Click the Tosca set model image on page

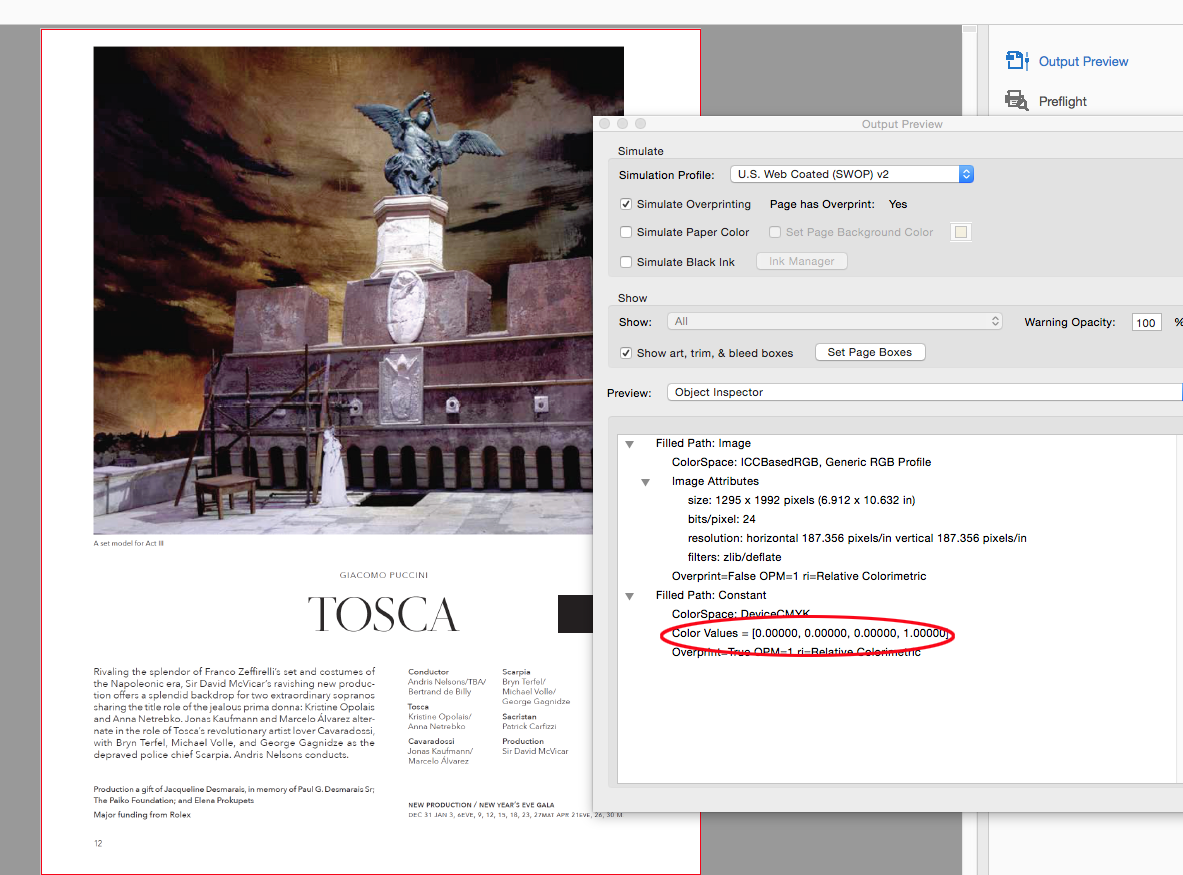coord(343,290)
